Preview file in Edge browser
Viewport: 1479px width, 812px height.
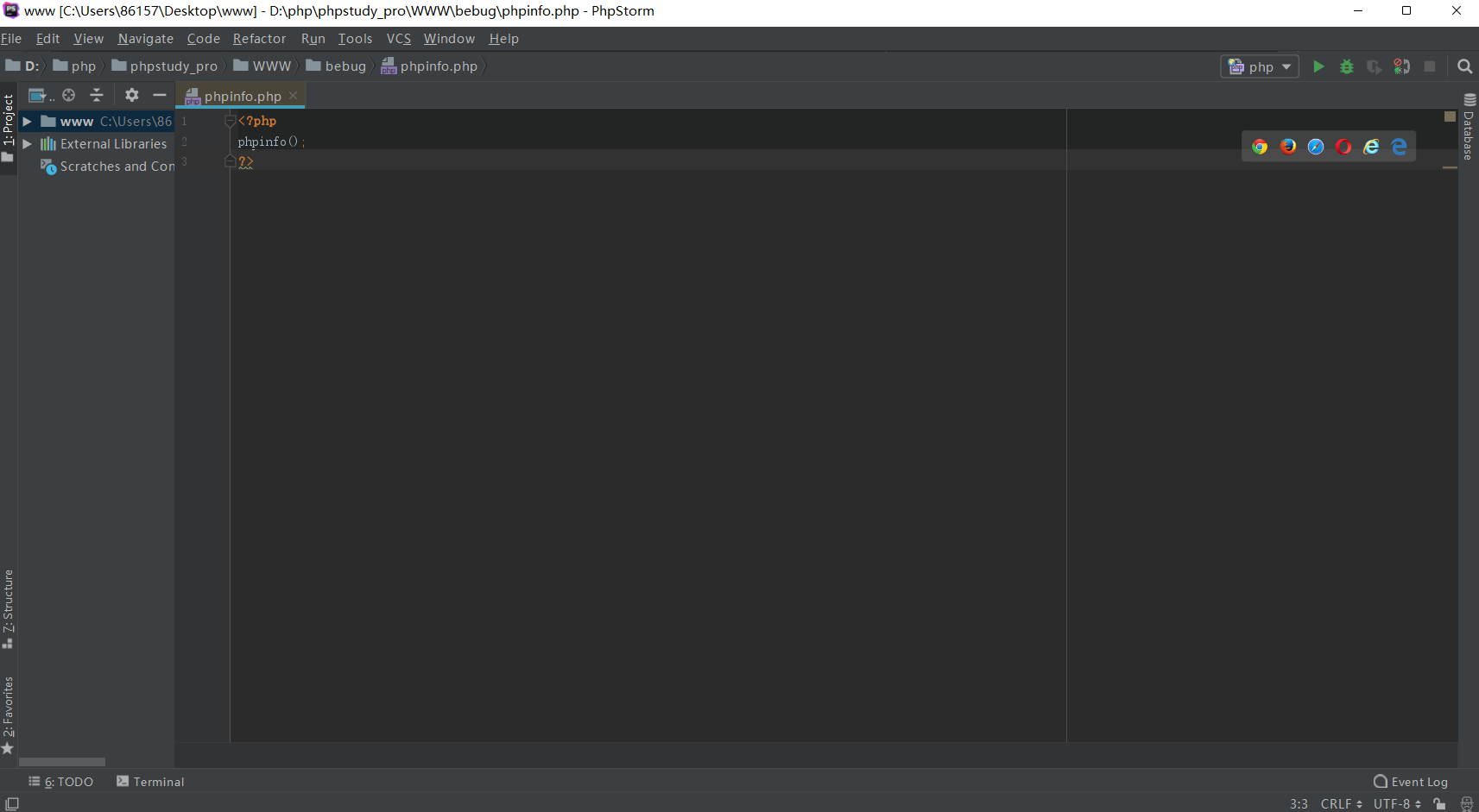(1399, 147)
